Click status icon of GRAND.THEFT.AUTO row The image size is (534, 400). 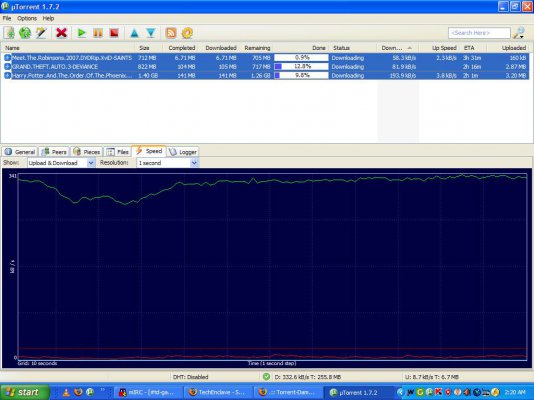(7, 67)
